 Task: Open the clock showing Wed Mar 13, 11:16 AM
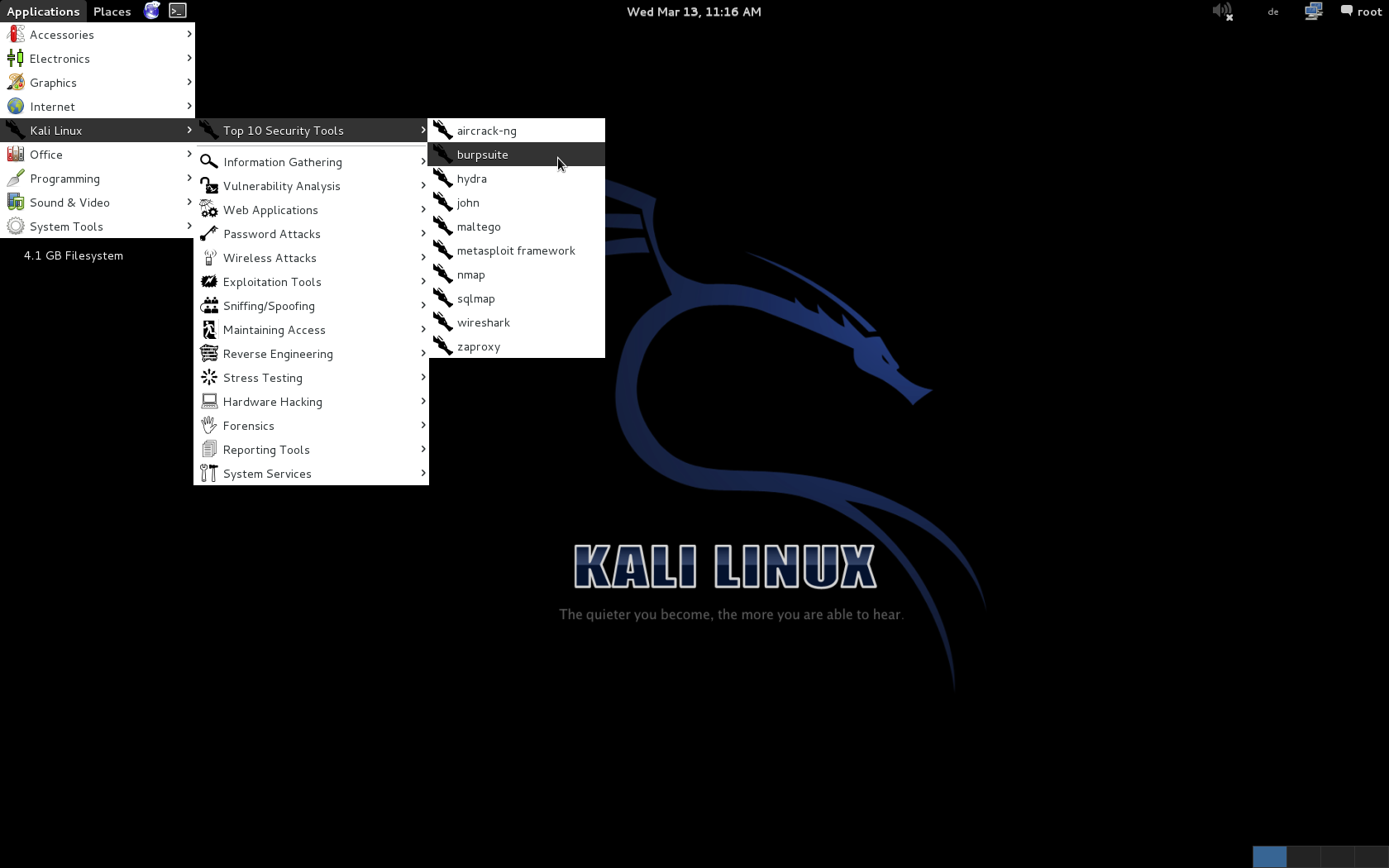pyautogui.click(x=694, y=12)
